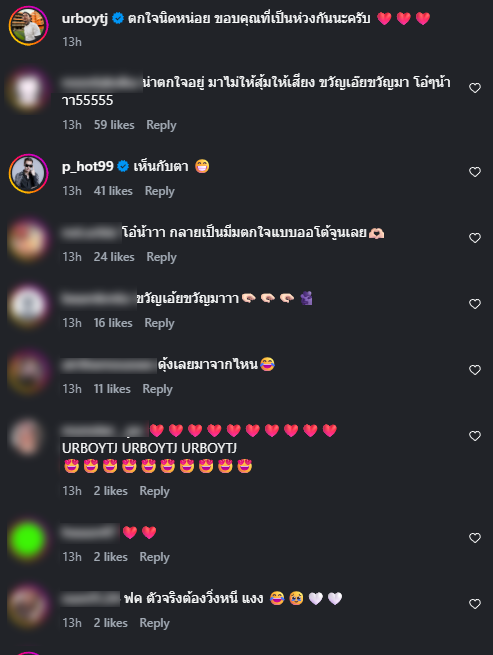Open p_hot99's profile avatar
The image size is (493, 655).
pos(28,174)
